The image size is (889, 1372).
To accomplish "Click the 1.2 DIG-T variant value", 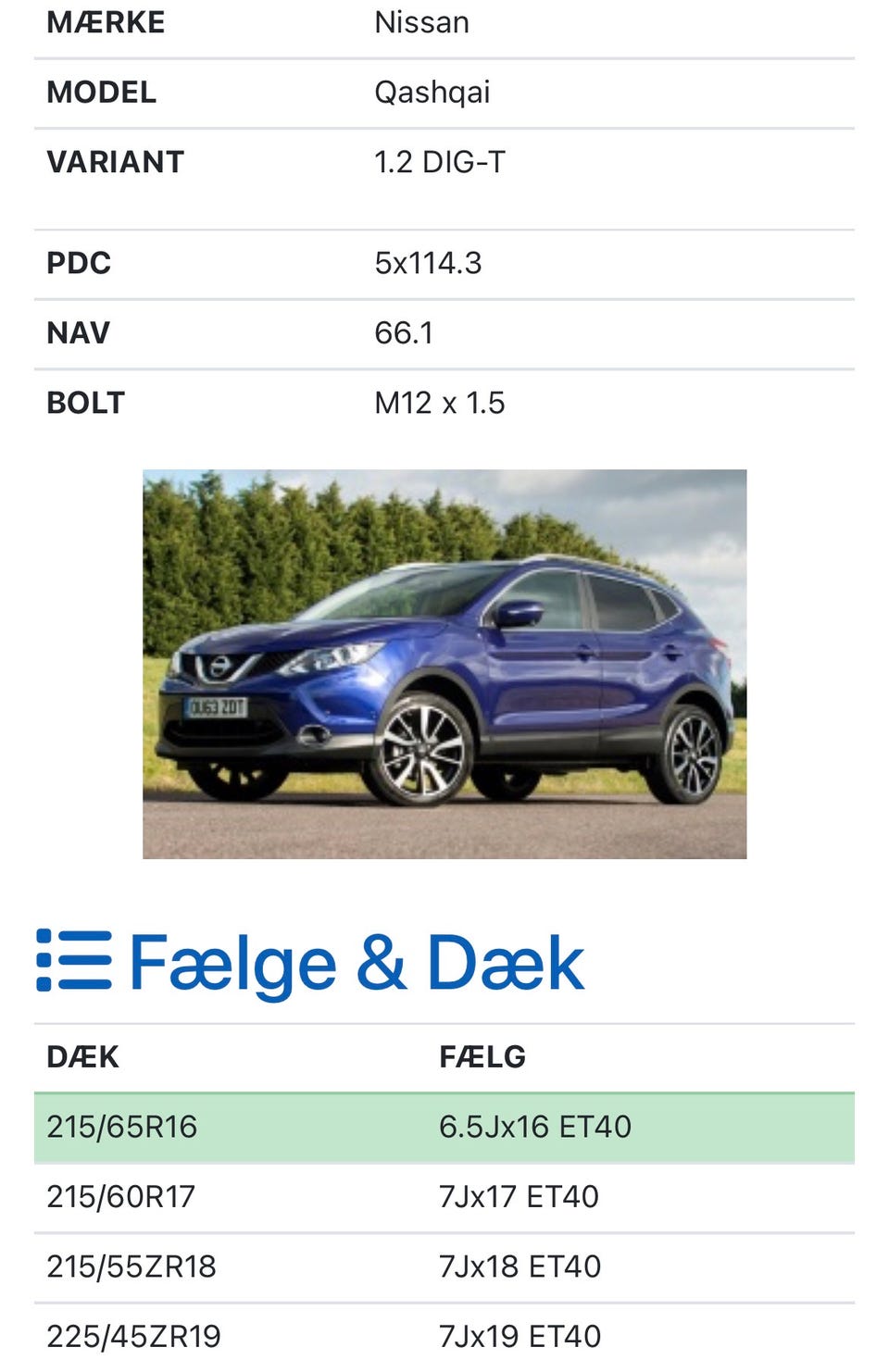I will coord(440,162).
